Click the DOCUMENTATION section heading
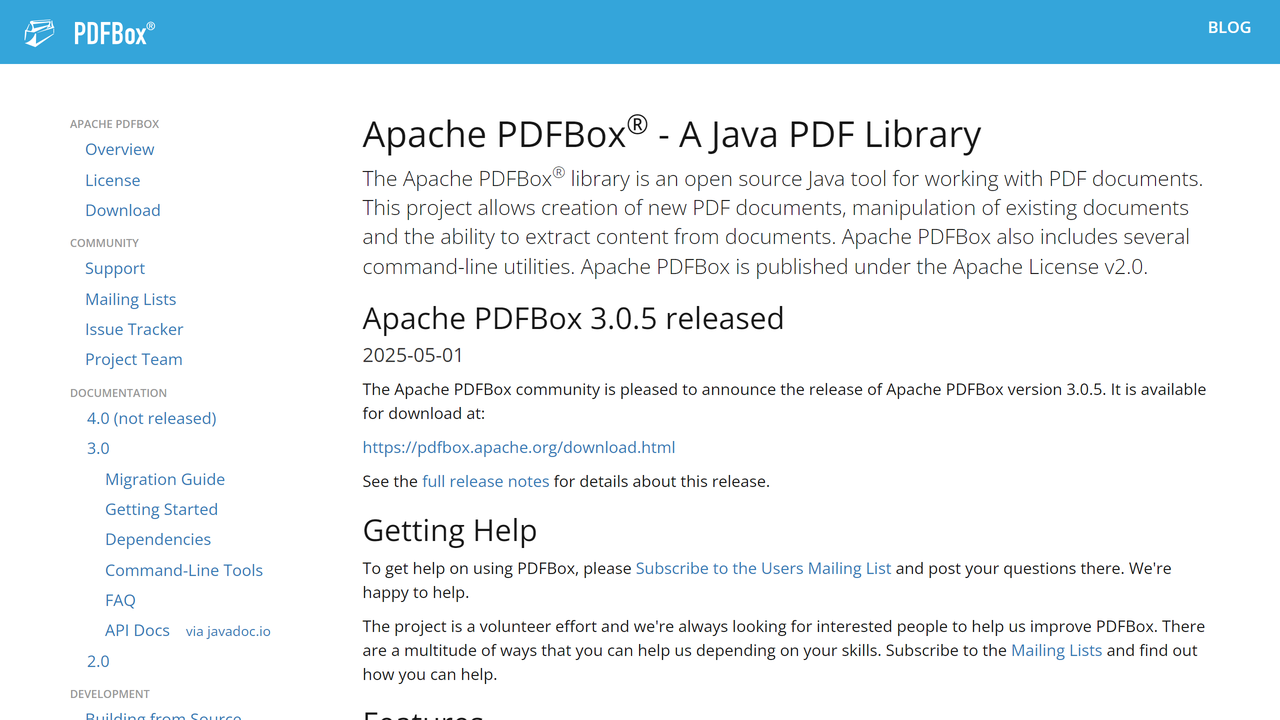The image size is (1280, 720). coord(118,393)
